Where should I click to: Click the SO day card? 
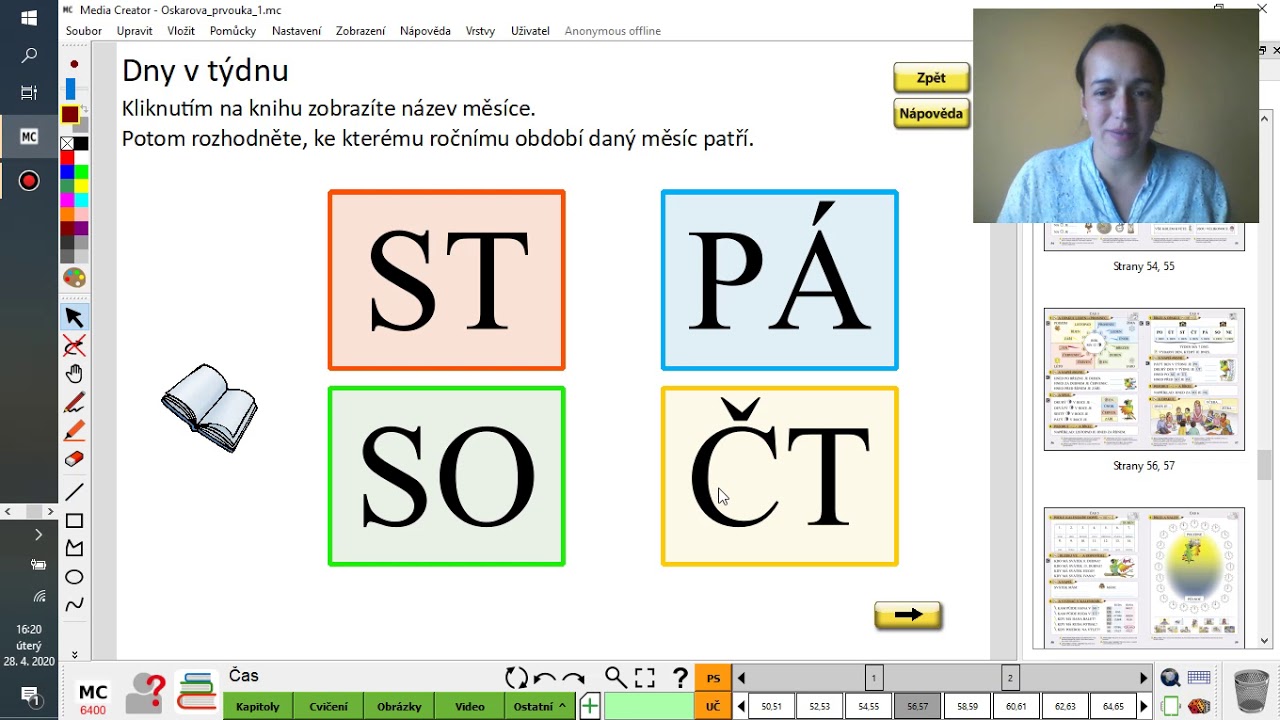447,476
